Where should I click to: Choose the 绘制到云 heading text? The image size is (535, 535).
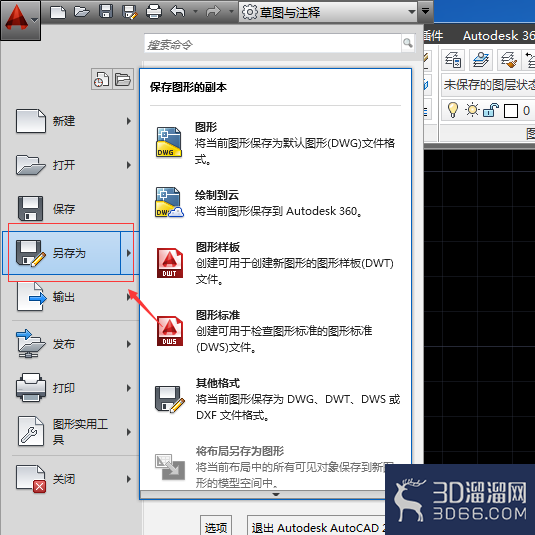(x=217, y=195)
